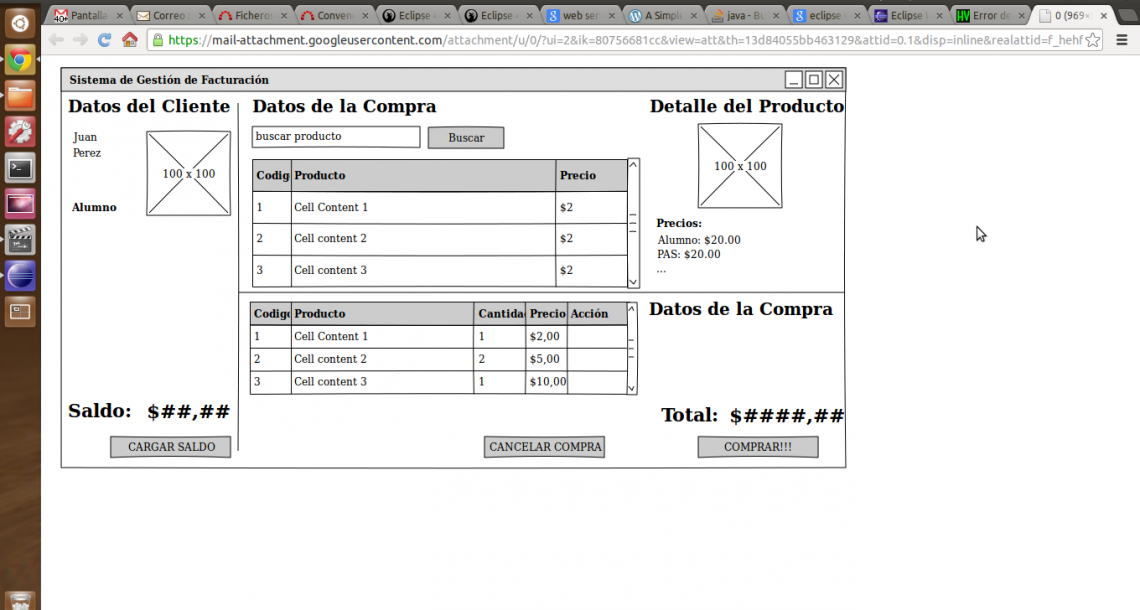Click the CARGAR SALDO button
Screen dimensions: 1140x610
tap(170, 447)
